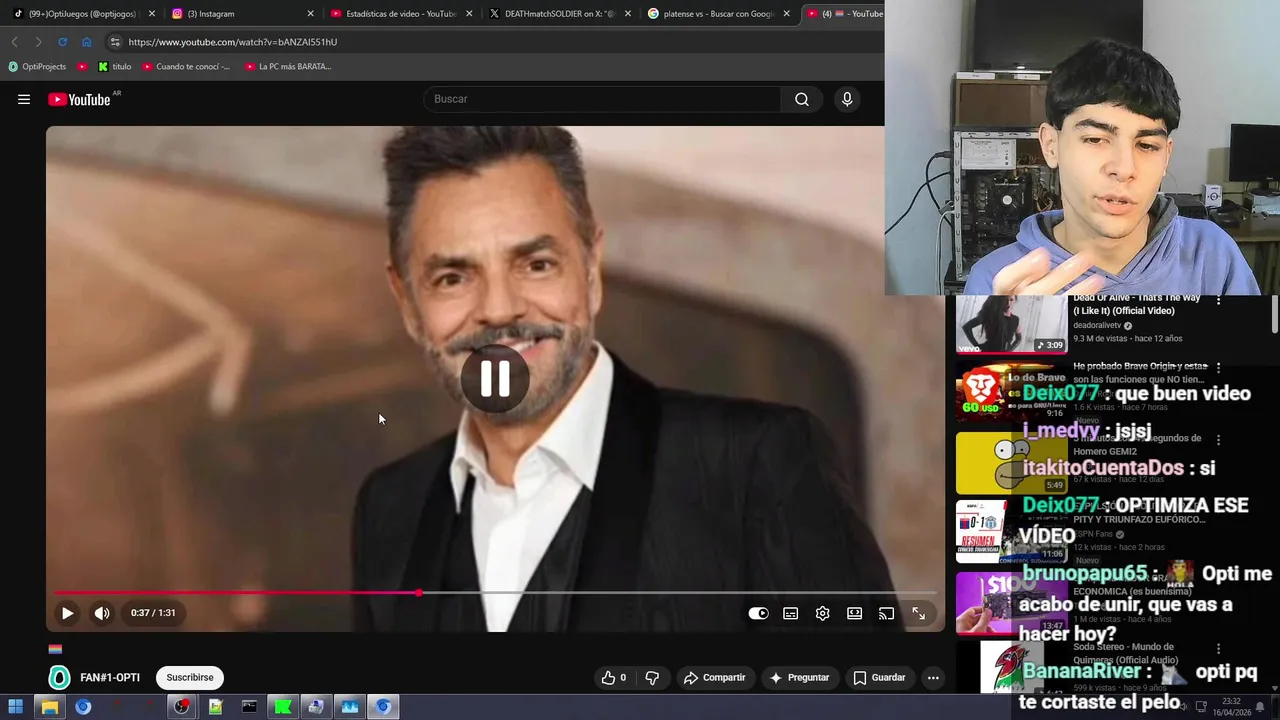Viewport: 1280px width, 720px height.
Task: Cast the video to a TV
Action: click(x=887, y=613)
